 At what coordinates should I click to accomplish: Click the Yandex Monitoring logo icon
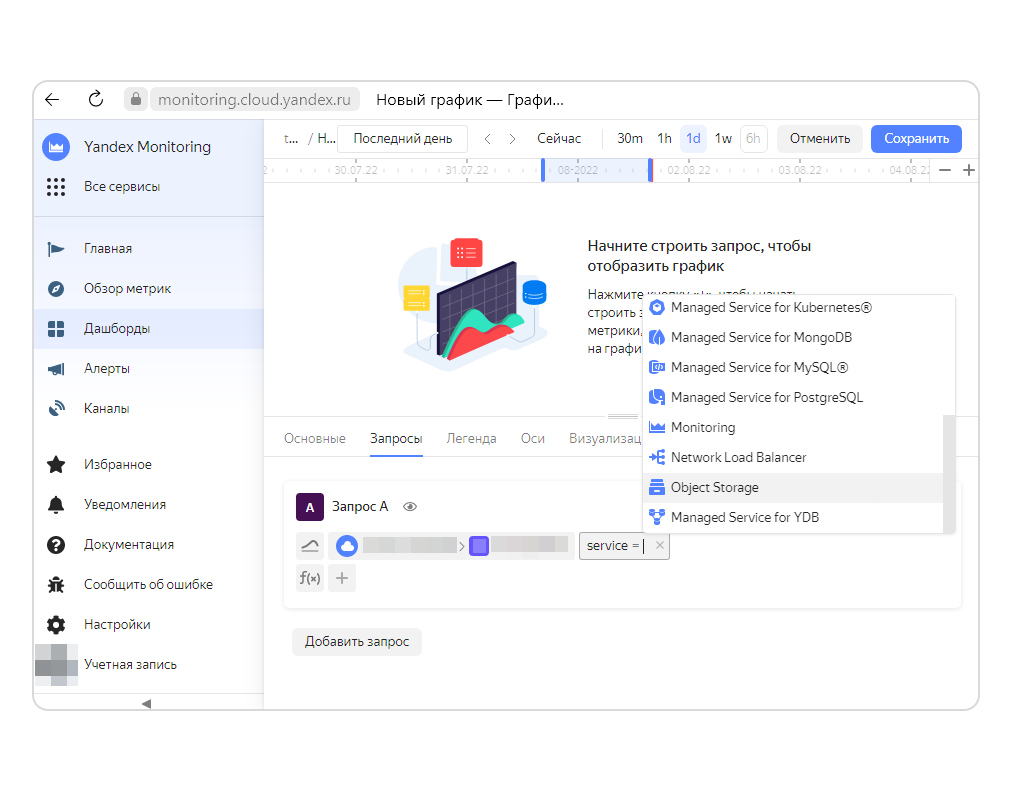[x=56, y=147]
